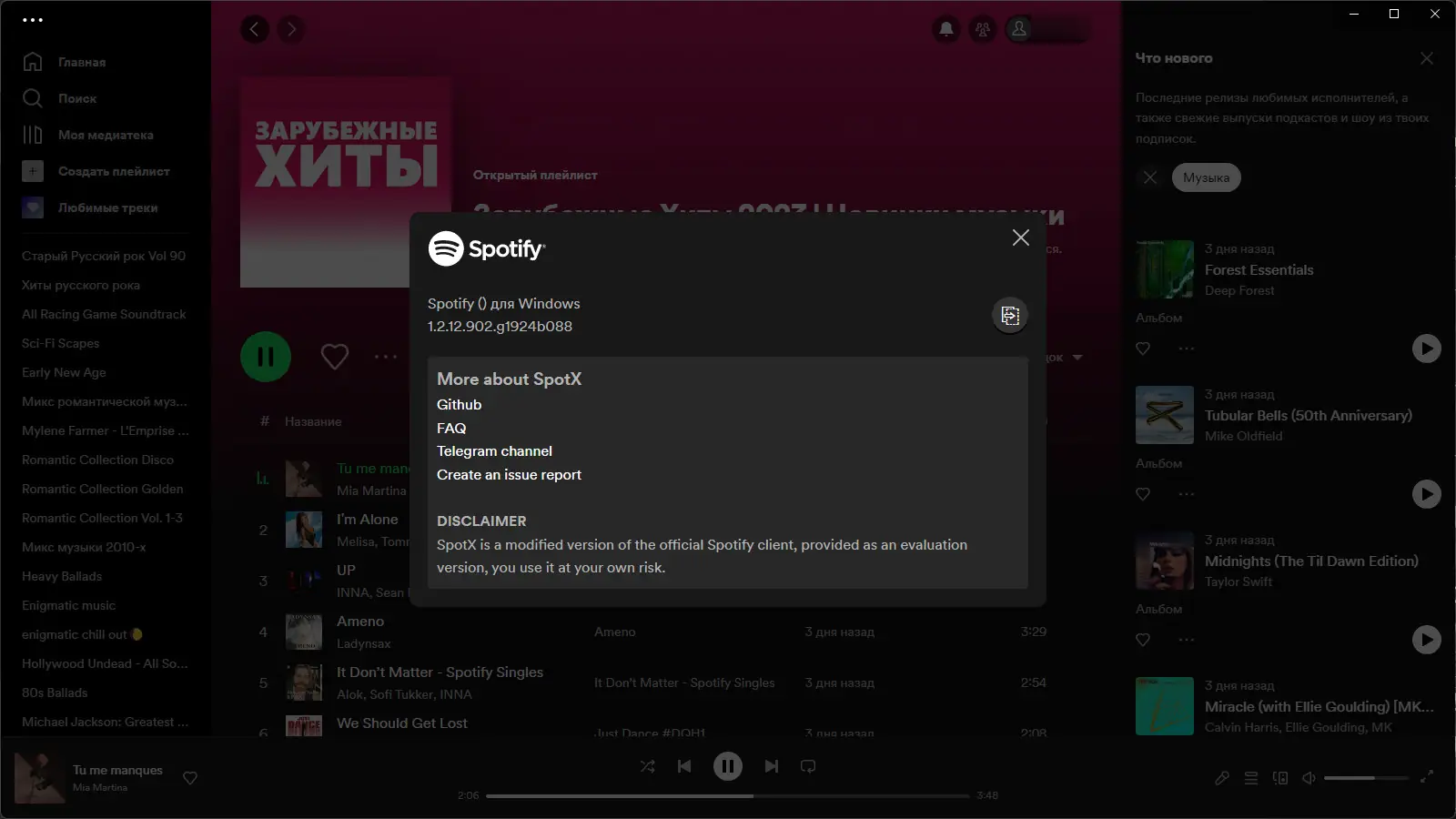The width and height of the screenshot is (1456, 819).
Task: Like Midnights album with heart
Action: tap(1143, 640)
